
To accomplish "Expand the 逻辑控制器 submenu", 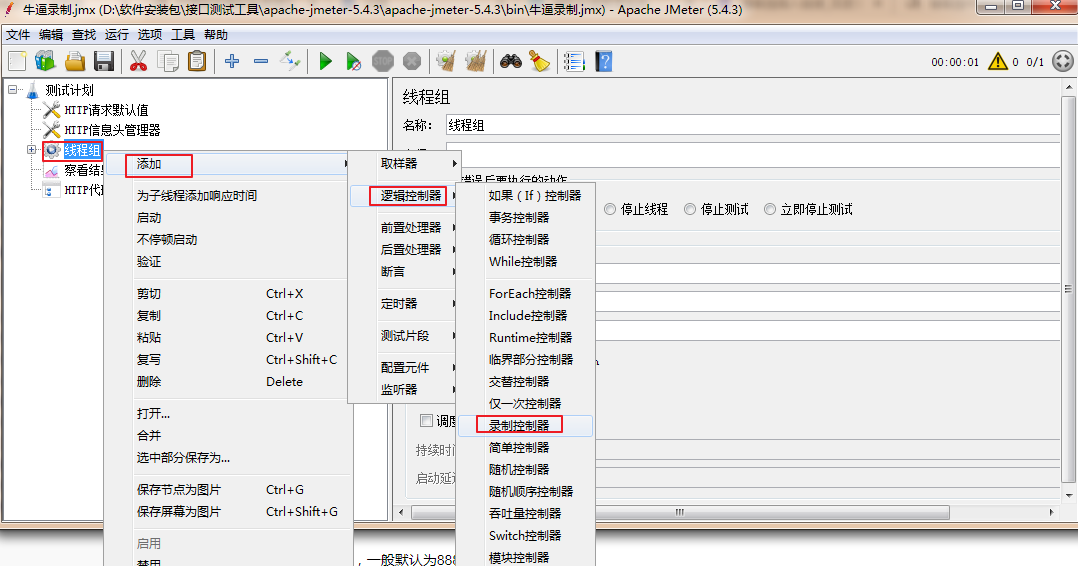I will pos(405,196).
